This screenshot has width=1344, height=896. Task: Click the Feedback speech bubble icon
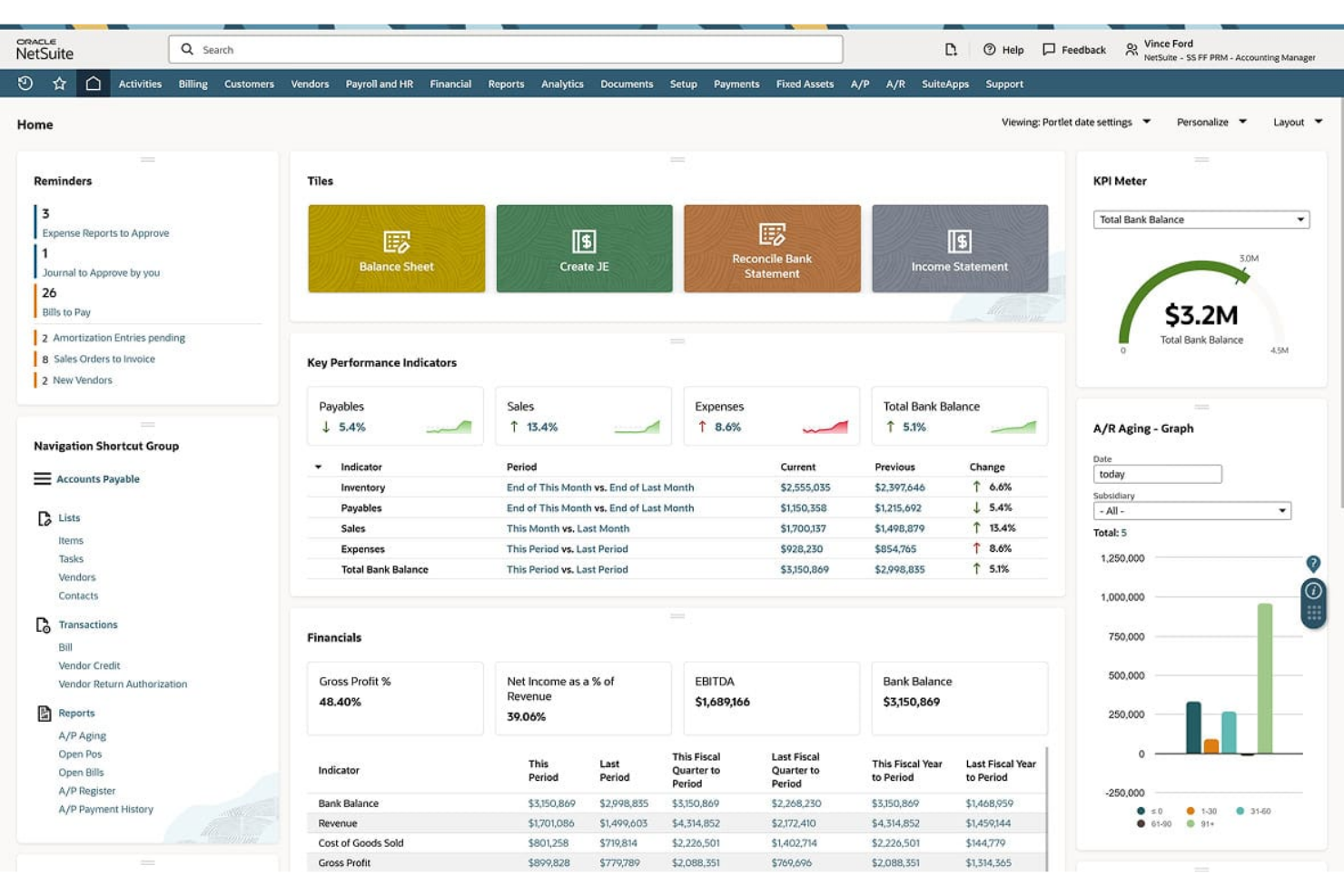pos(1049,50)
